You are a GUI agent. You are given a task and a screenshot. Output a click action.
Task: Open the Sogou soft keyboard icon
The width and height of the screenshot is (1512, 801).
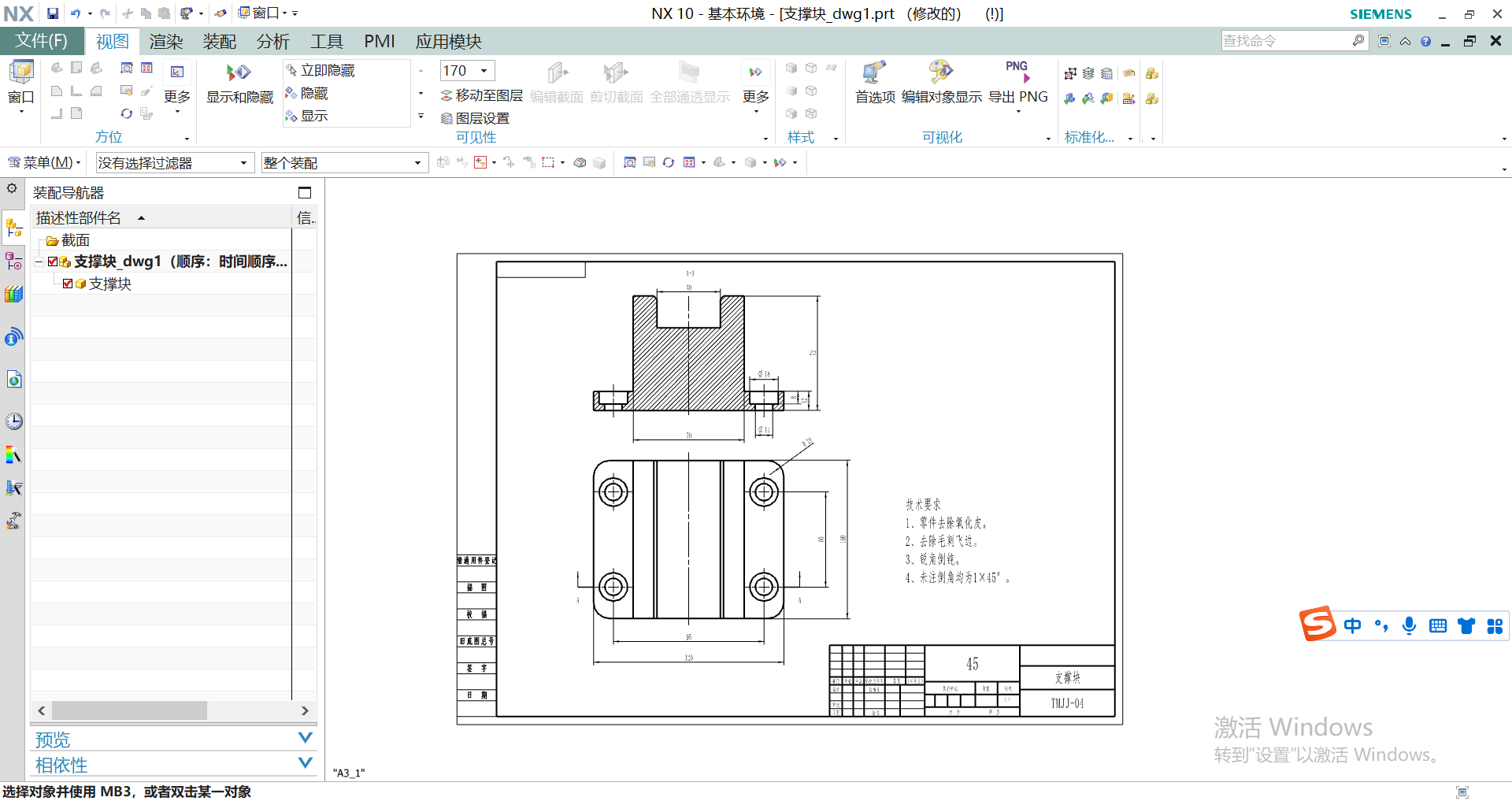(x=1438, y=626)
